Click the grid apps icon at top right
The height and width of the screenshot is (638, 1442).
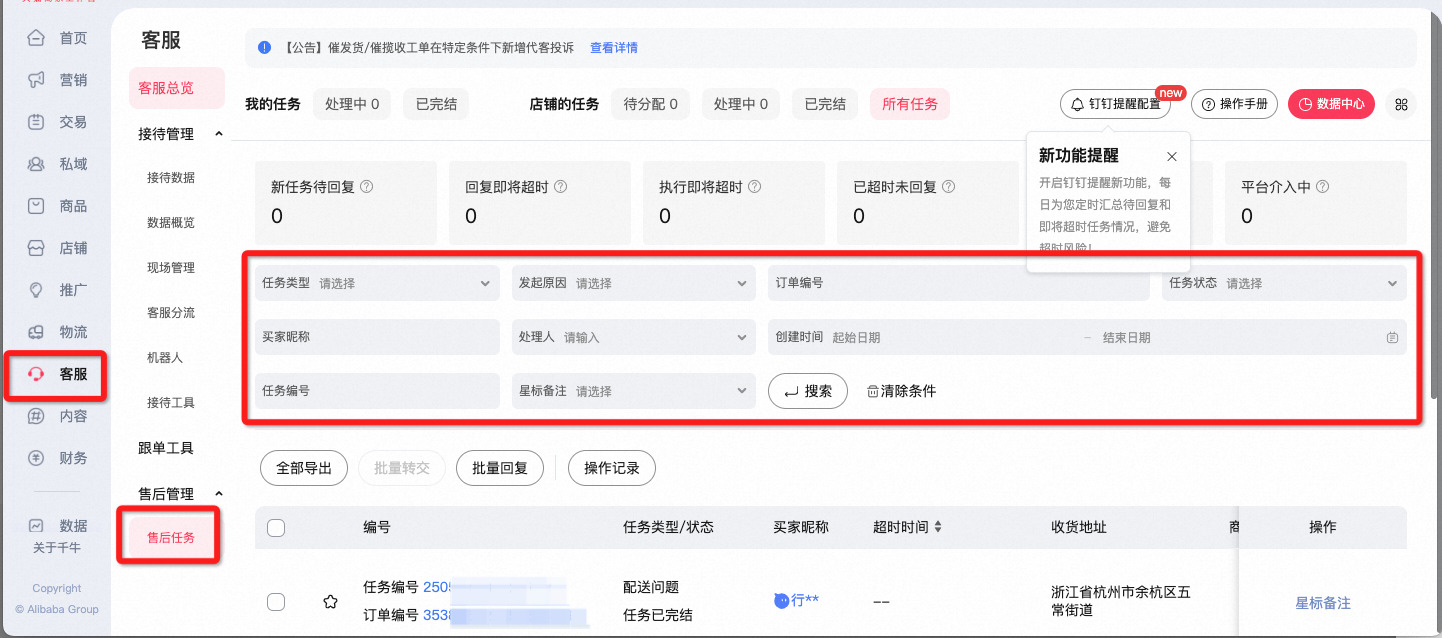pos(1401,104)
